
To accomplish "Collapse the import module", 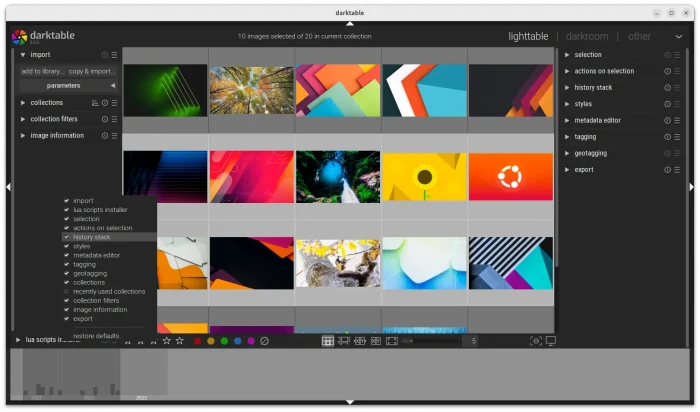I will 23,55.
